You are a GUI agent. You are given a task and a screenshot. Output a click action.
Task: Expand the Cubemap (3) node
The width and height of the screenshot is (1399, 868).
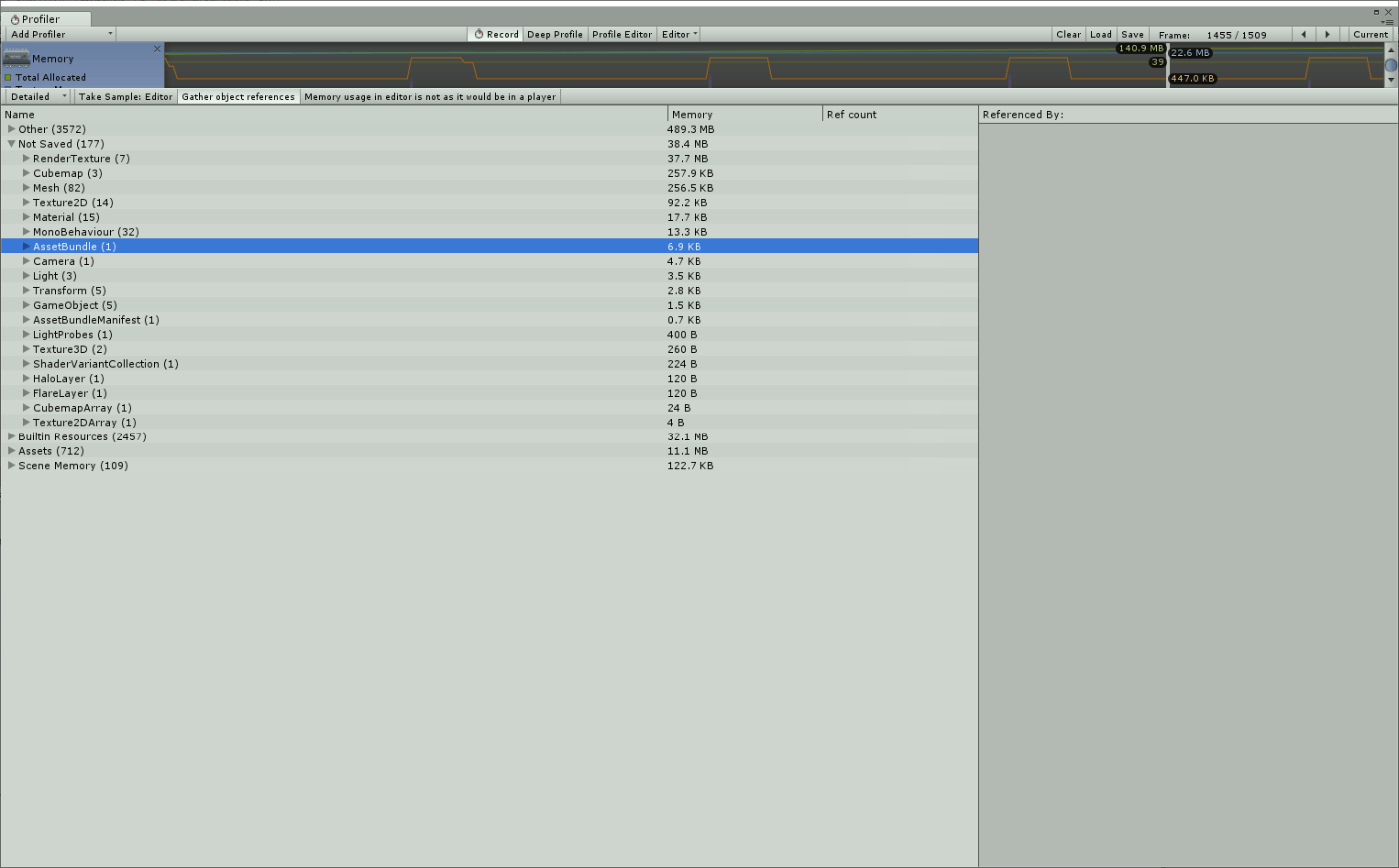26,173
